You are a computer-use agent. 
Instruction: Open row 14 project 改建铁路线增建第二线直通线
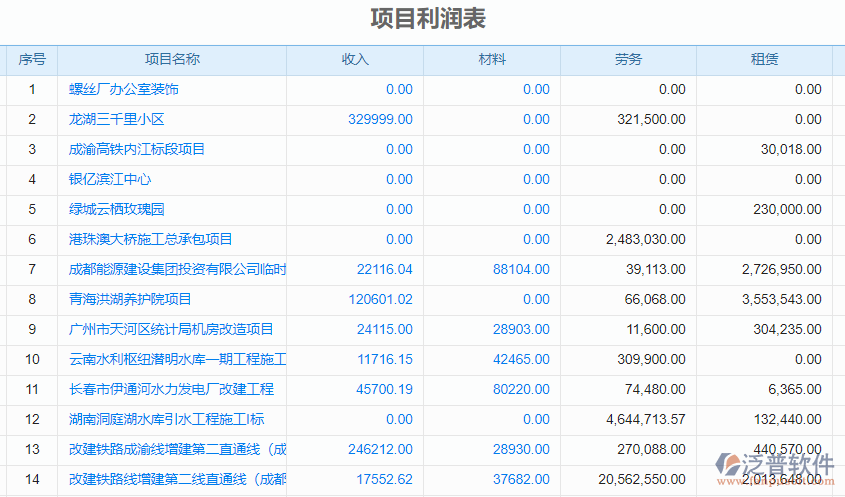(x=177, y=479)
